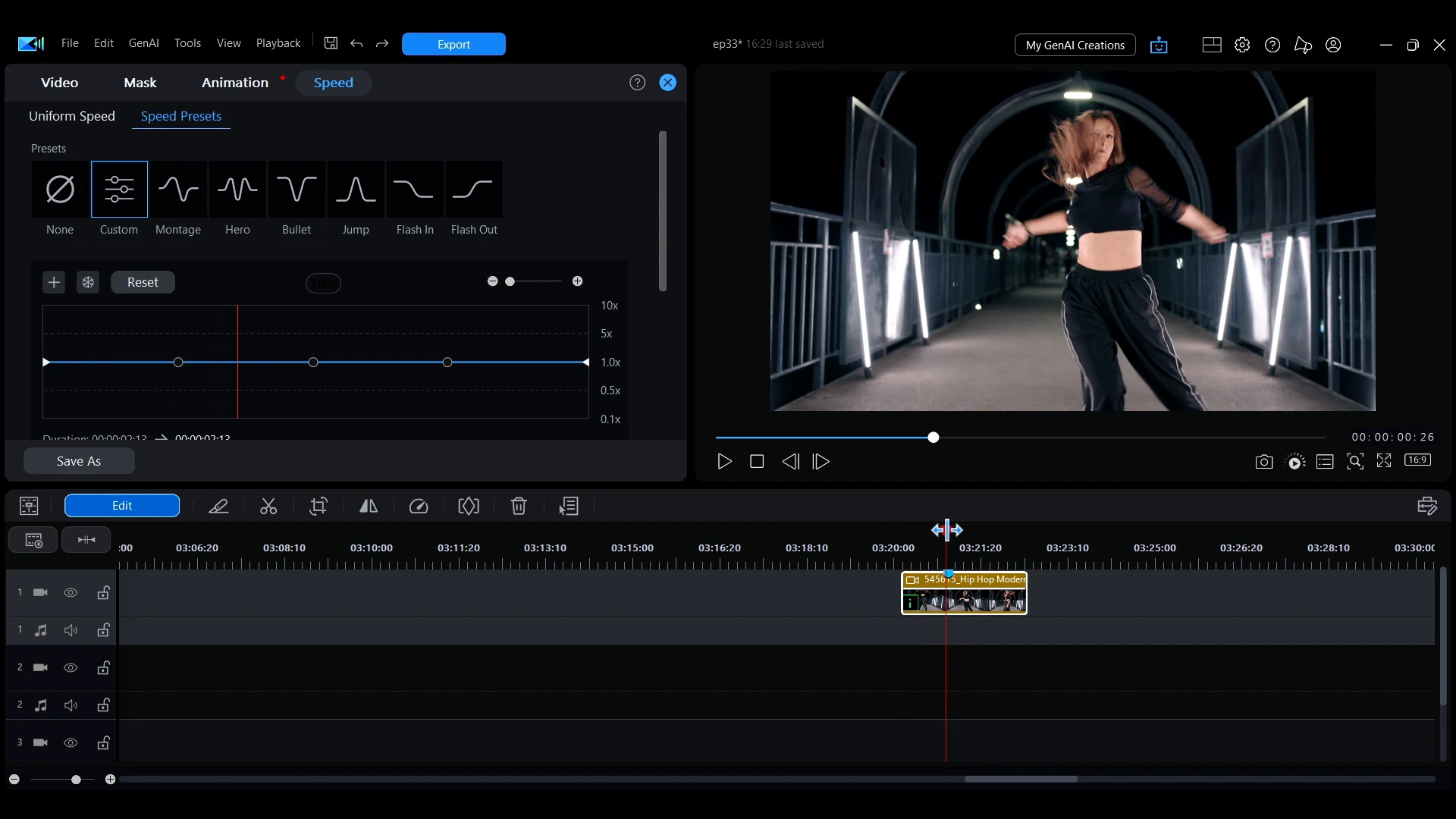Image resolution: width=1456 pixels, height=819 pixels.
Task: Open the Playback menu
Action: (x=278, y=43)
